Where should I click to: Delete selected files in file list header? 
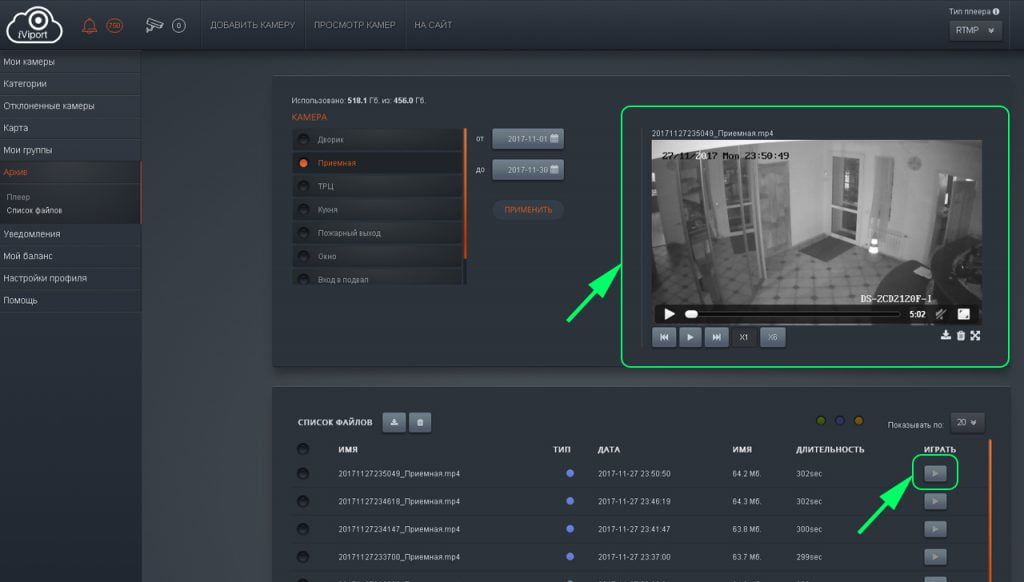(x=420, y=423)
